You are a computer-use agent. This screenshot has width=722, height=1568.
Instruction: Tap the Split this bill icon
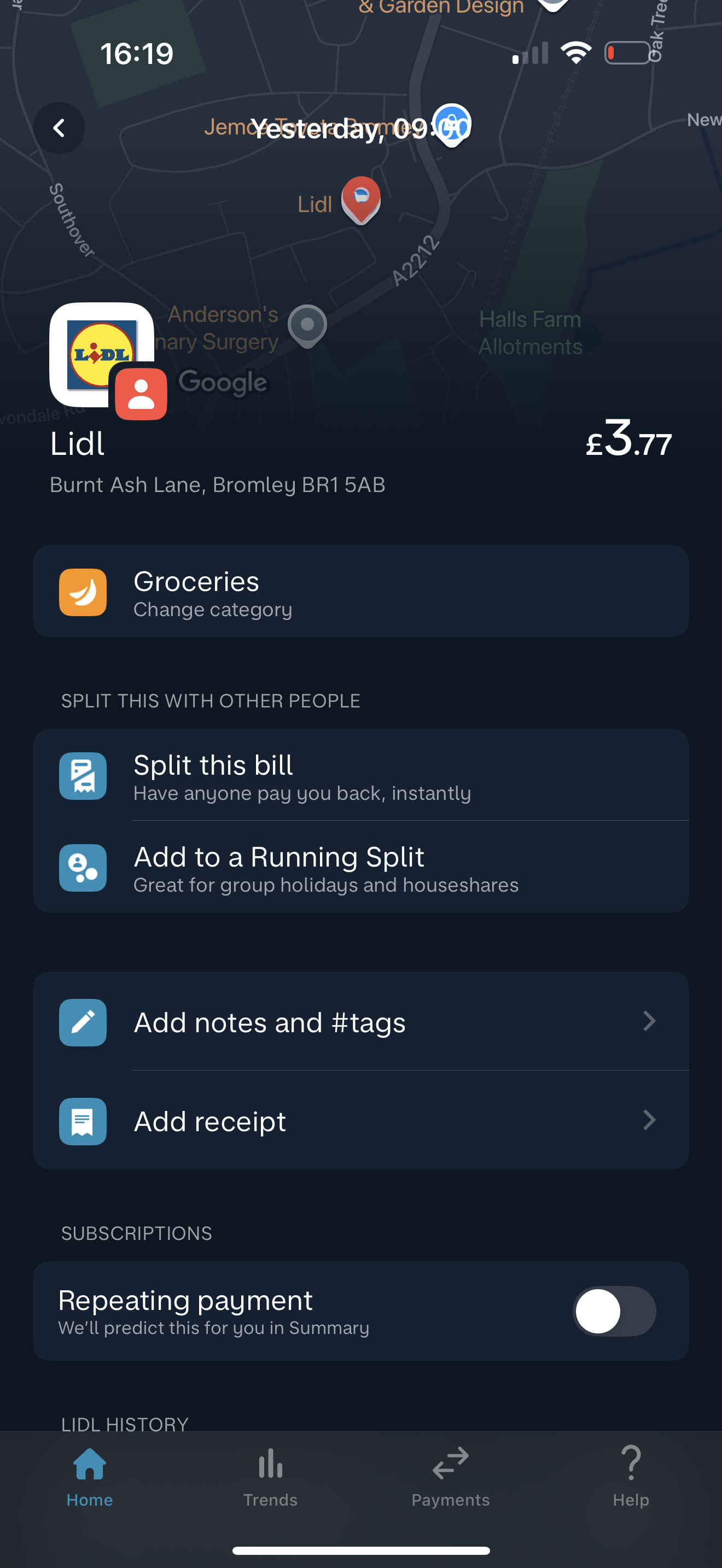[x=83, y=776]
